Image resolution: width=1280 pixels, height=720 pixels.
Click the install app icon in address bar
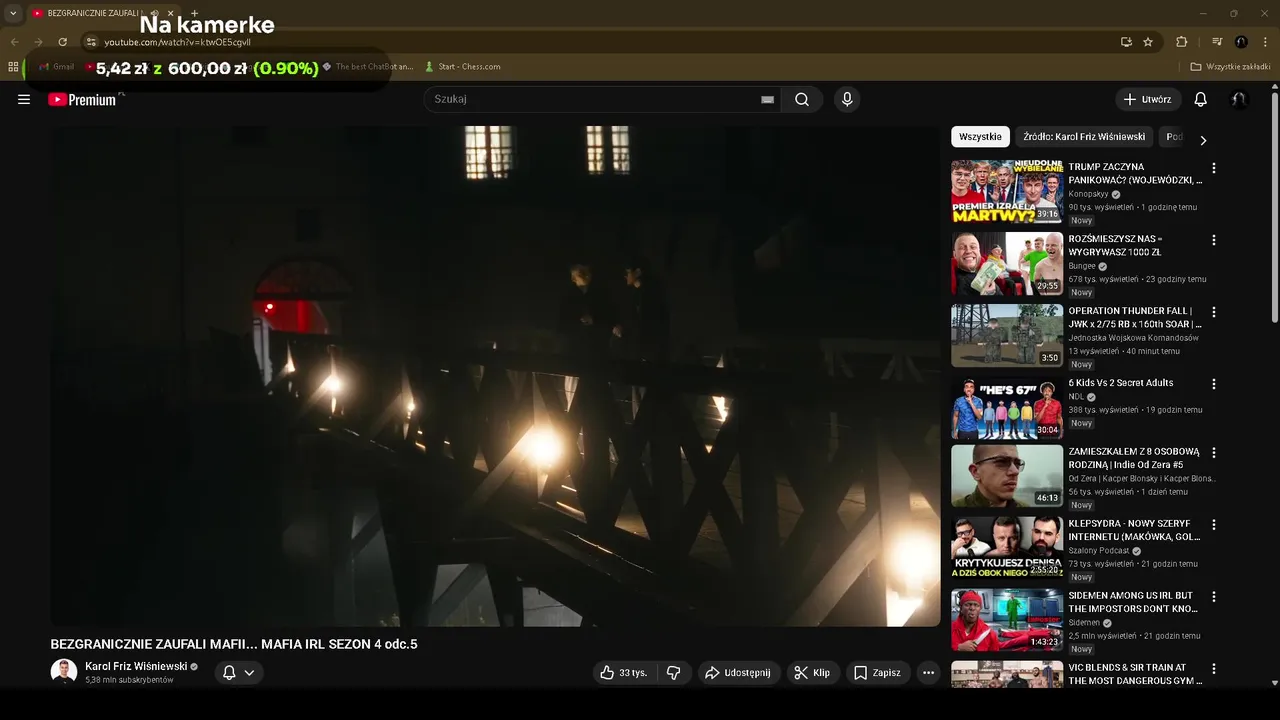click(x=1126, y=42)
